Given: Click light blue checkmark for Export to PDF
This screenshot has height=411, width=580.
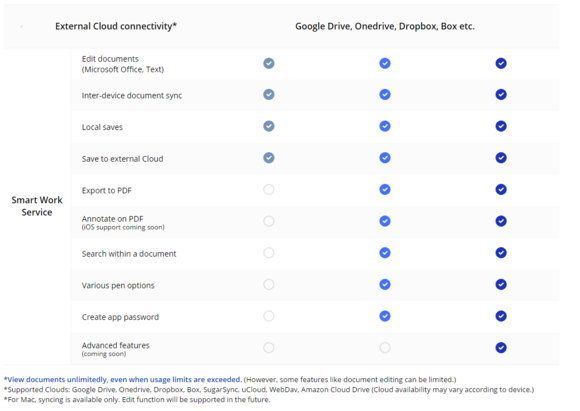Looking at the screenshot, I should (x=385, y=189).
